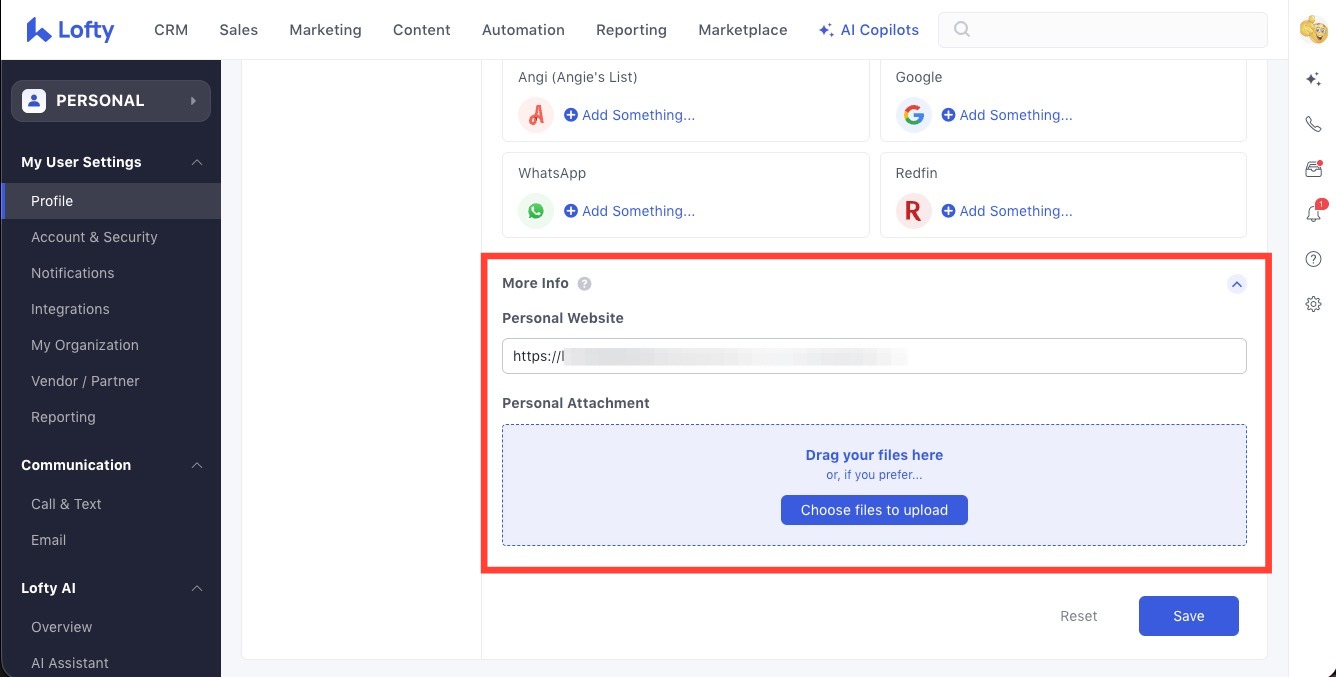Open the inbox icon with red dot

(x=1314, y=169)
